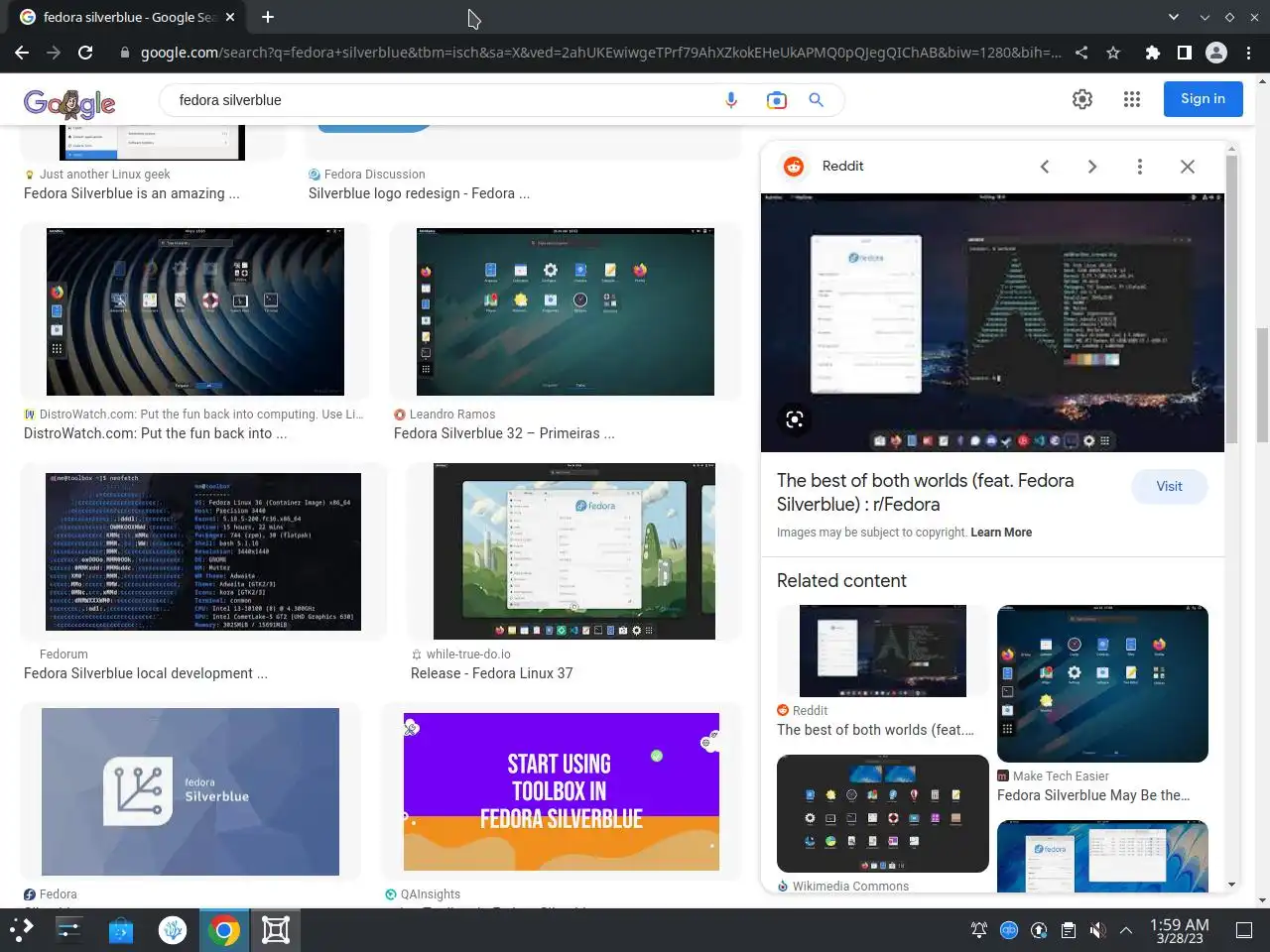Open the large Reddit preview image
Screen dimensions: 1270x952
tap(992, 322)
